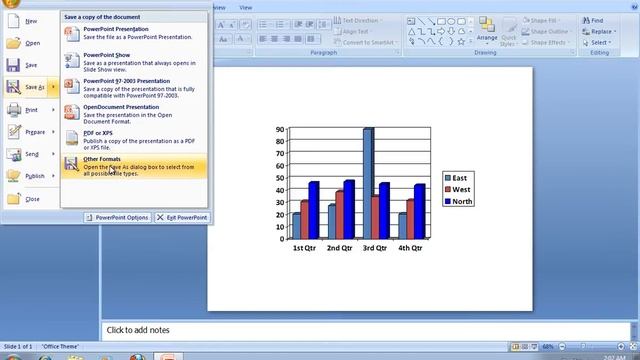The image size is (640, 360).
Task: Open Text Direction dropdown
Action: coord(358,20)
